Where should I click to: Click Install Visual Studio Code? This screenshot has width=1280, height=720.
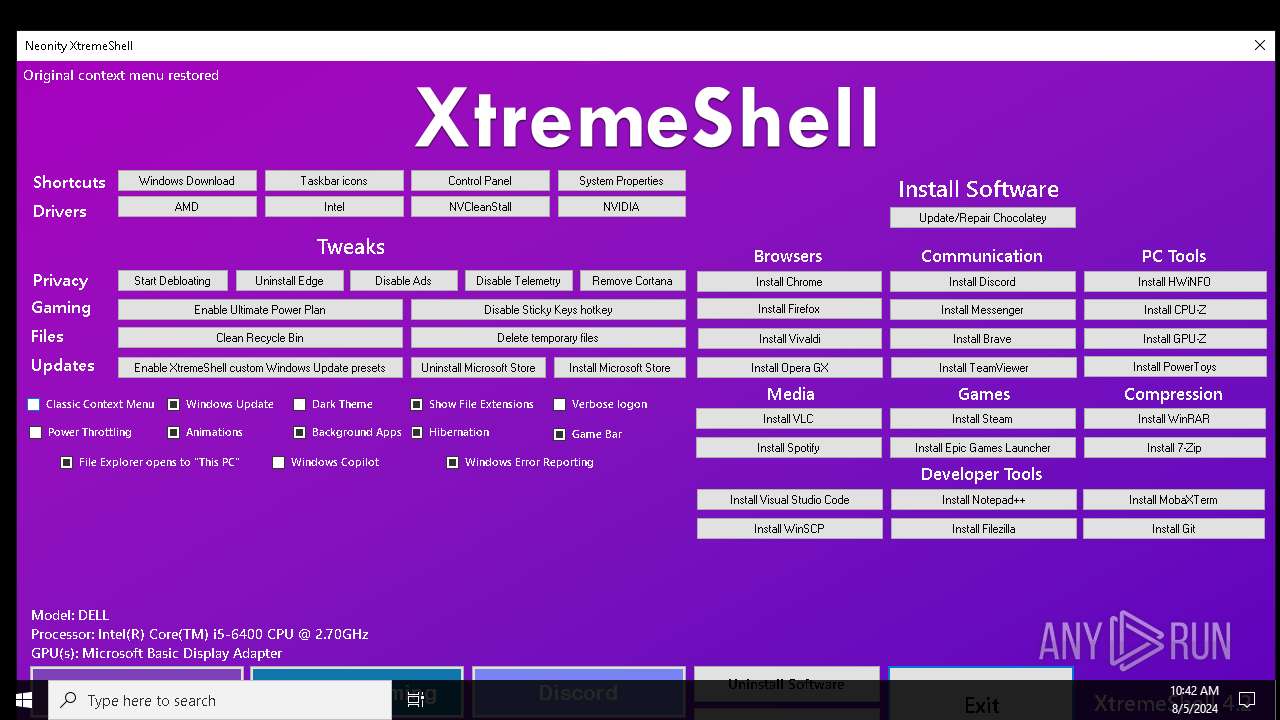point(790,500)
